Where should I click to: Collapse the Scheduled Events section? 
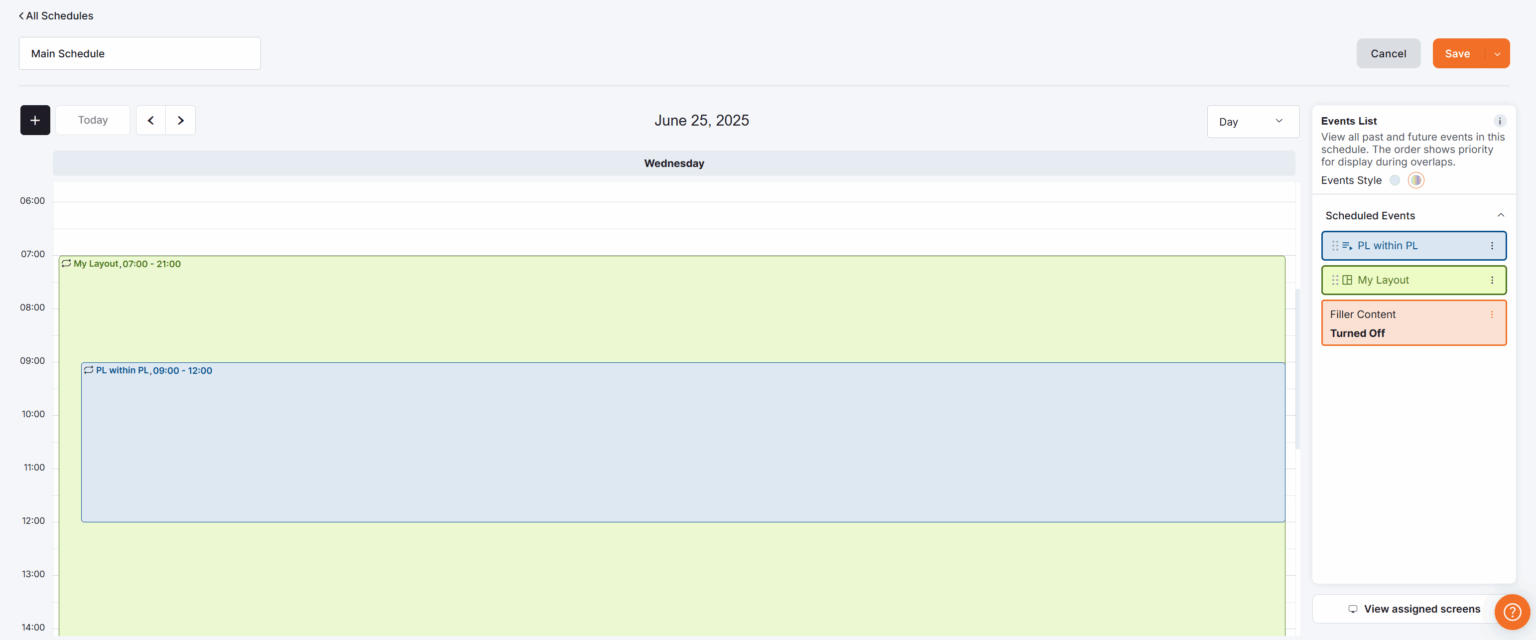pyautogui.click(x=1500, y=214)
